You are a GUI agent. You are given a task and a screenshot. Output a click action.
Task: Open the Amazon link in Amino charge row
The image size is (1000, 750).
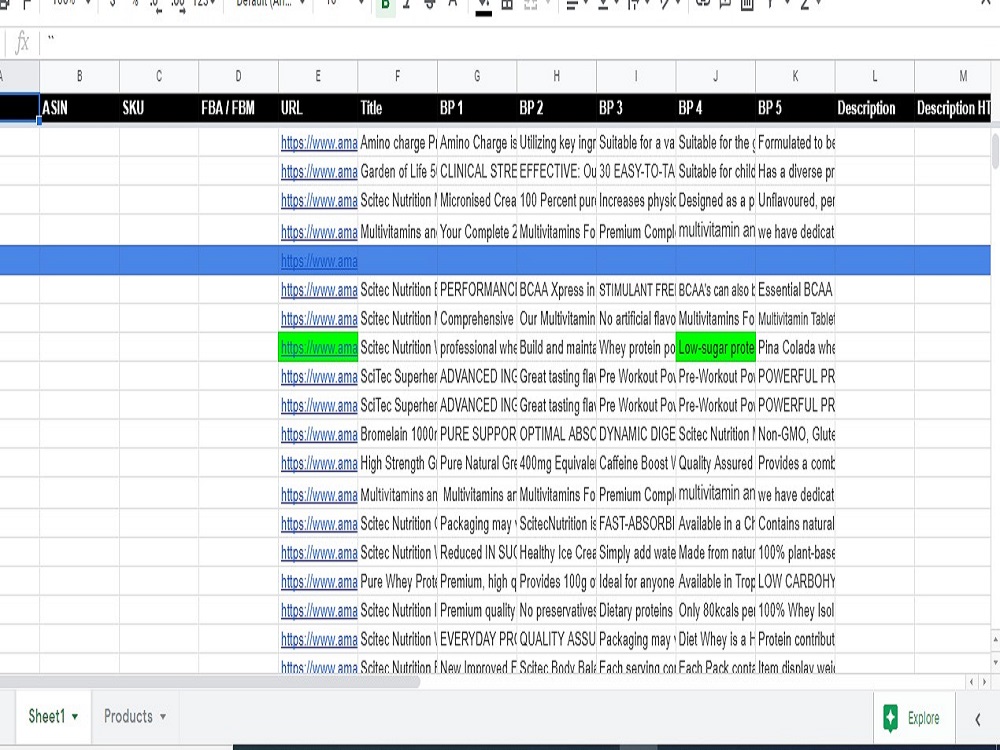[319, 143]
